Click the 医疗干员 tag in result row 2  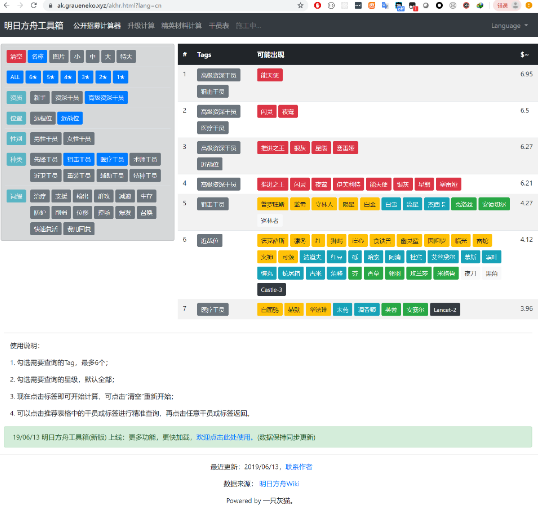coord(213,128)
